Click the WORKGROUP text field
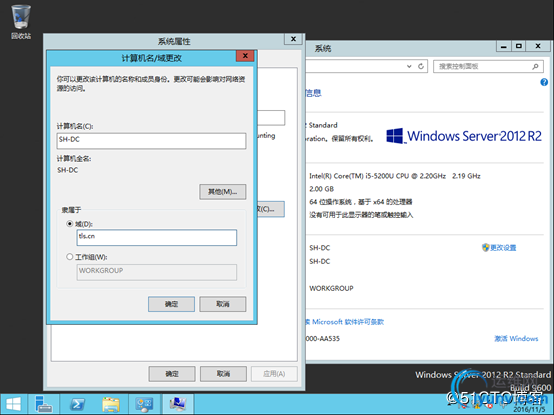This screenshot has height=415, width=554. (157, 272)
